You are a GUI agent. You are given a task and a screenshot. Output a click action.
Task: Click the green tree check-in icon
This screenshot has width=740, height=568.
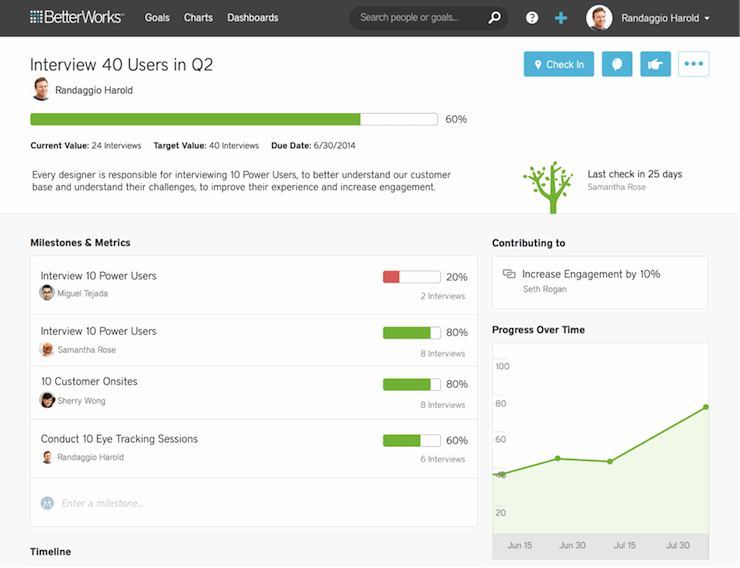[x=547, y=186]
